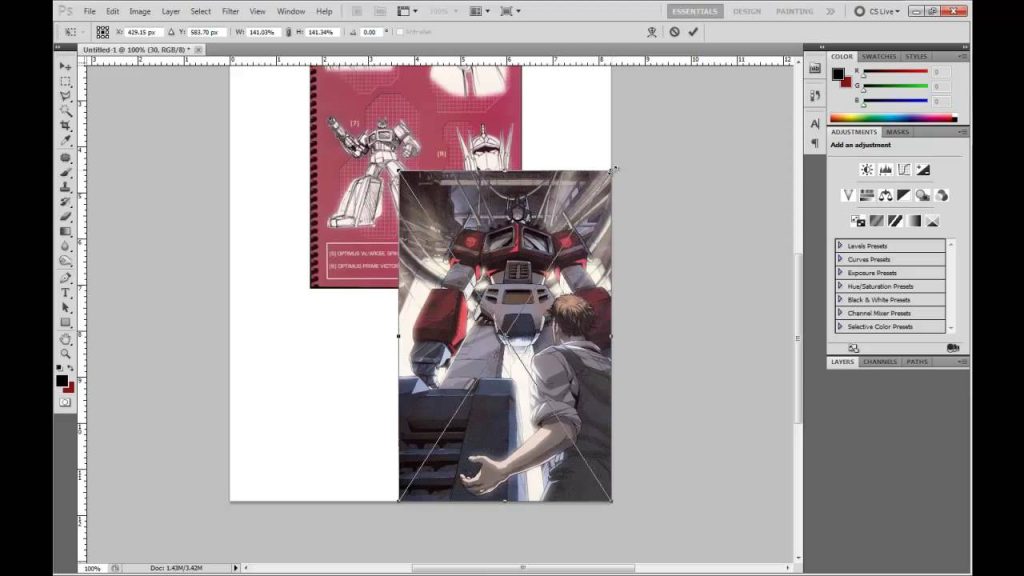Add a Levels adjustment
1024x576 pixels.
(886, 170)
